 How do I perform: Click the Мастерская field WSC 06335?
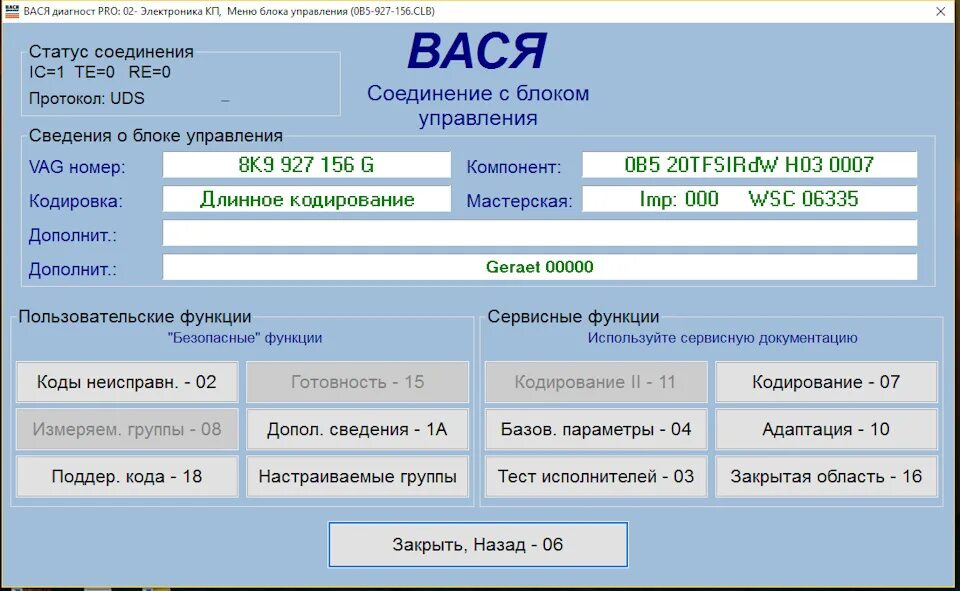tap(749, 199)
